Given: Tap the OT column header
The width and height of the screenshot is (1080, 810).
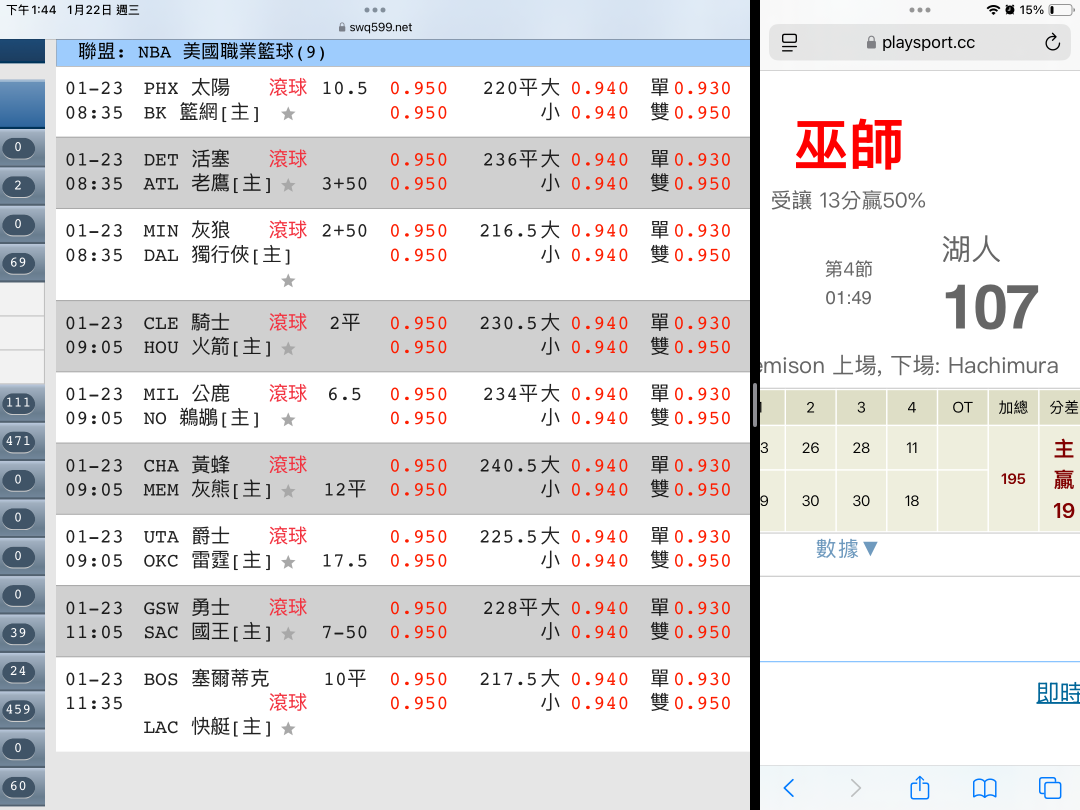Looking at the screenshot, I should pyautogui.click(x=962, y=407).
